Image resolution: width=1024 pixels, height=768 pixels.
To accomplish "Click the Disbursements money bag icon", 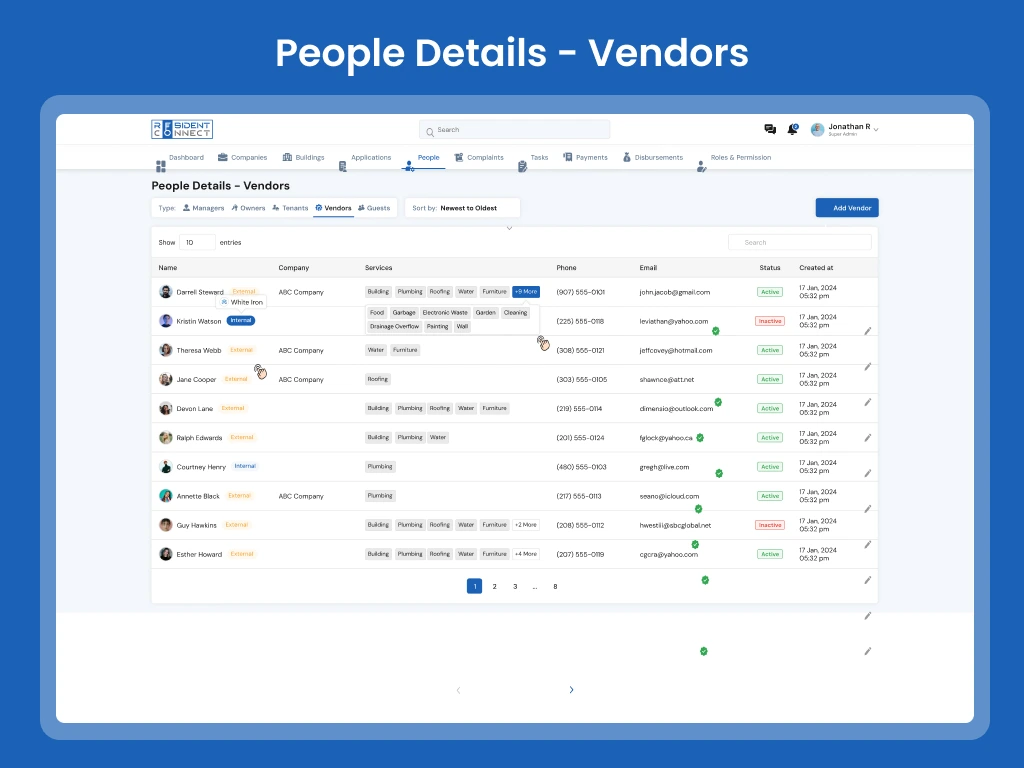I will (627, 157).
